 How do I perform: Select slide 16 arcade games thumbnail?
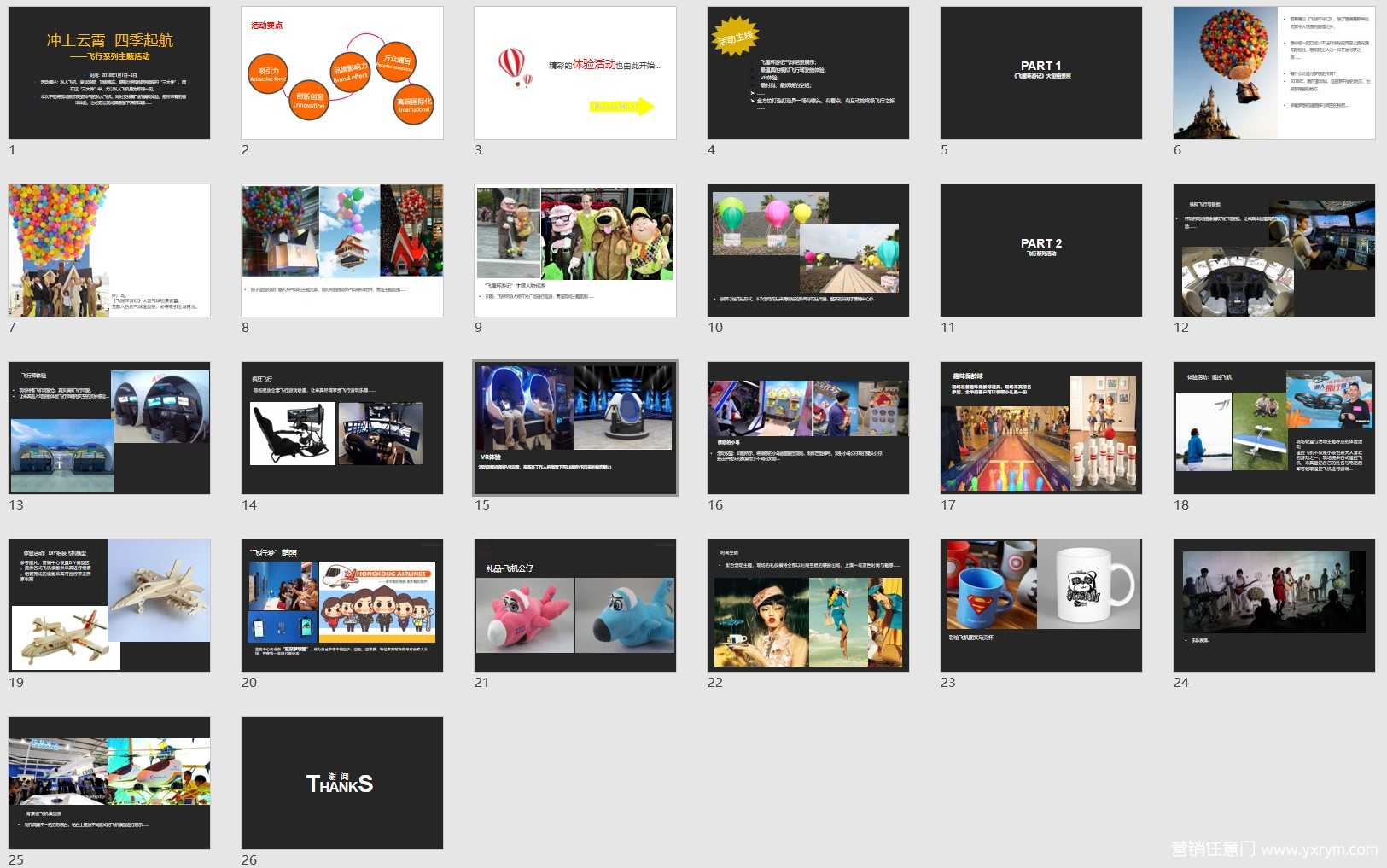pos(808,428)
